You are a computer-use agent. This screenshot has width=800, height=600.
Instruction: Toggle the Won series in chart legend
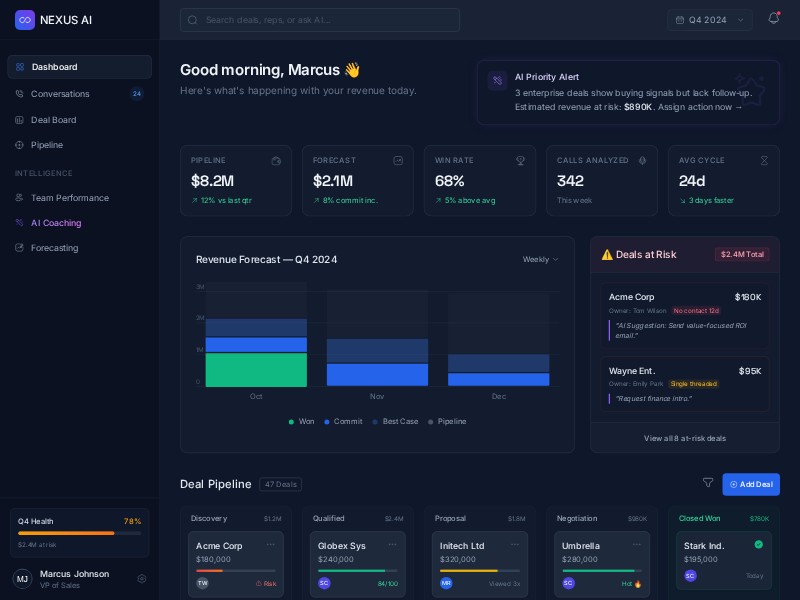(302, 421)
